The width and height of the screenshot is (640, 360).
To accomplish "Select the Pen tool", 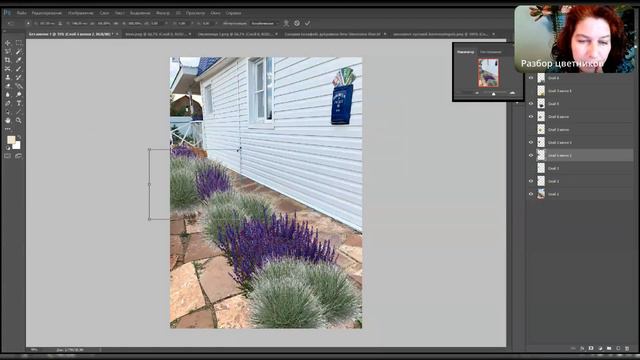I will [x=8, y=103].
